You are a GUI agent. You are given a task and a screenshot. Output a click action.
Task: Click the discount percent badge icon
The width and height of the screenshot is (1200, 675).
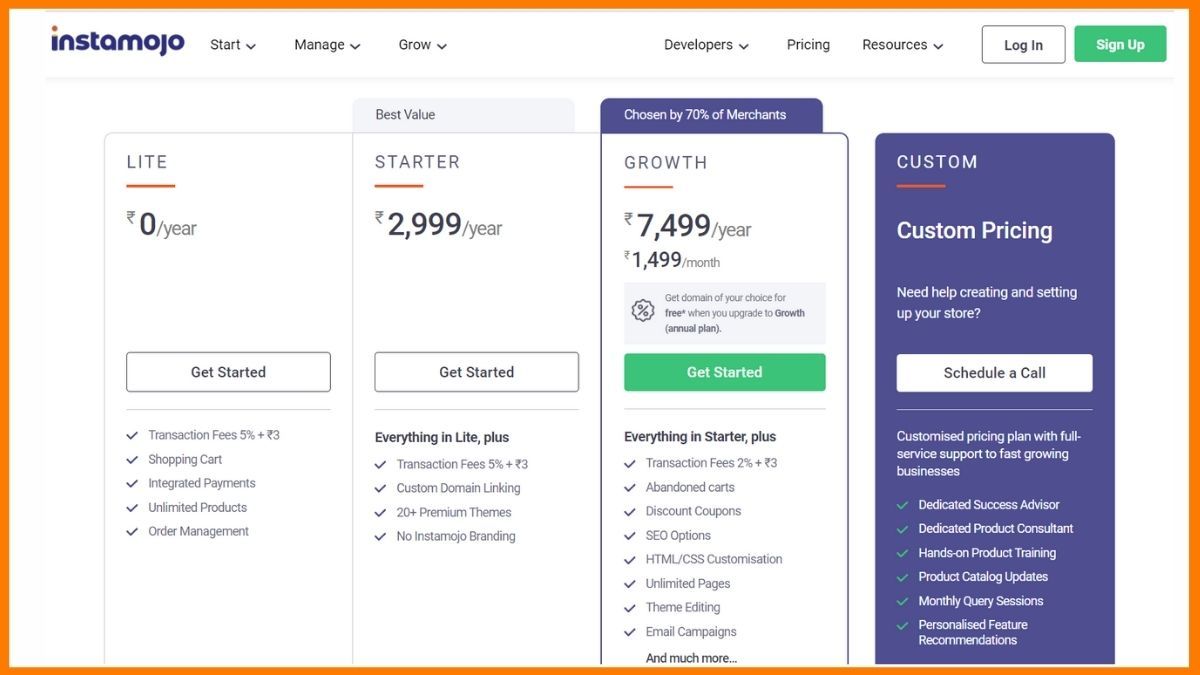[x=643, y=311]
